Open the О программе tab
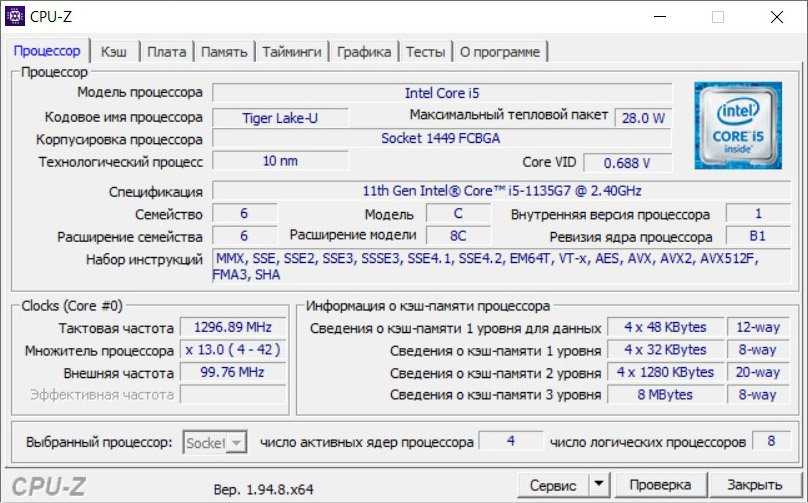The height and width of the screenshot is (503, 808). pos(500,52)
